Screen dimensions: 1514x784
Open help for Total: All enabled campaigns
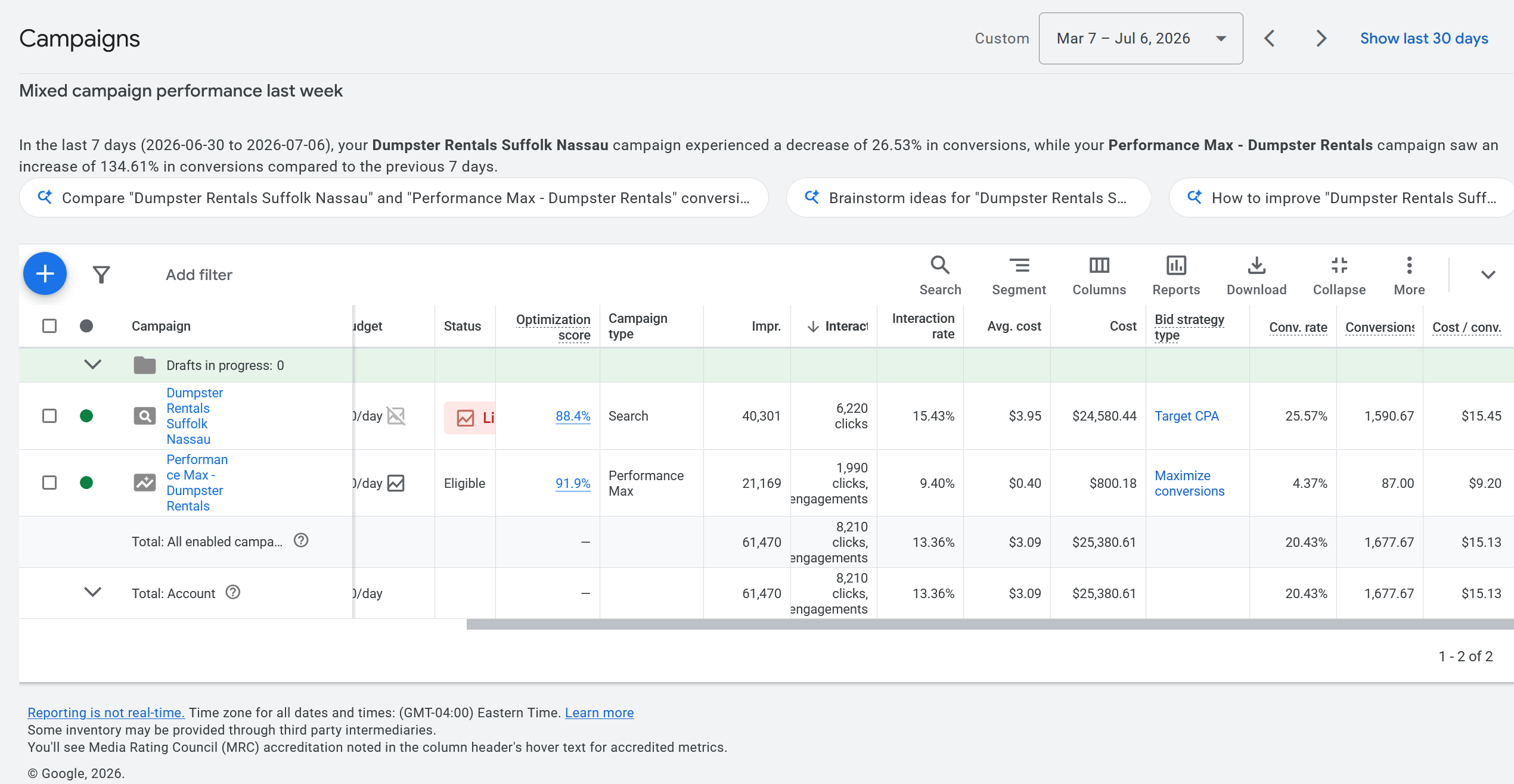pyautogui.click(x=301, y=540)
